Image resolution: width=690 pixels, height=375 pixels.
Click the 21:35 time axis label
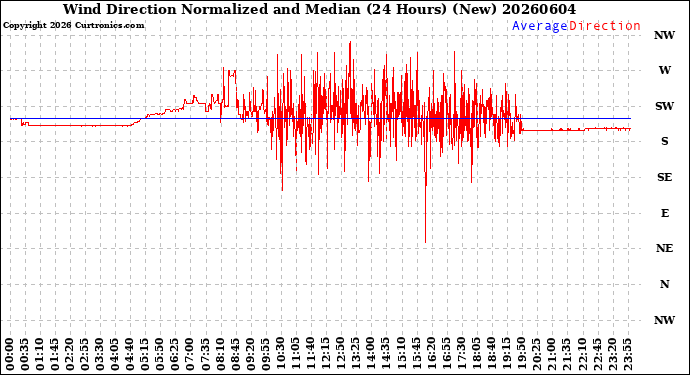(567, 355)
